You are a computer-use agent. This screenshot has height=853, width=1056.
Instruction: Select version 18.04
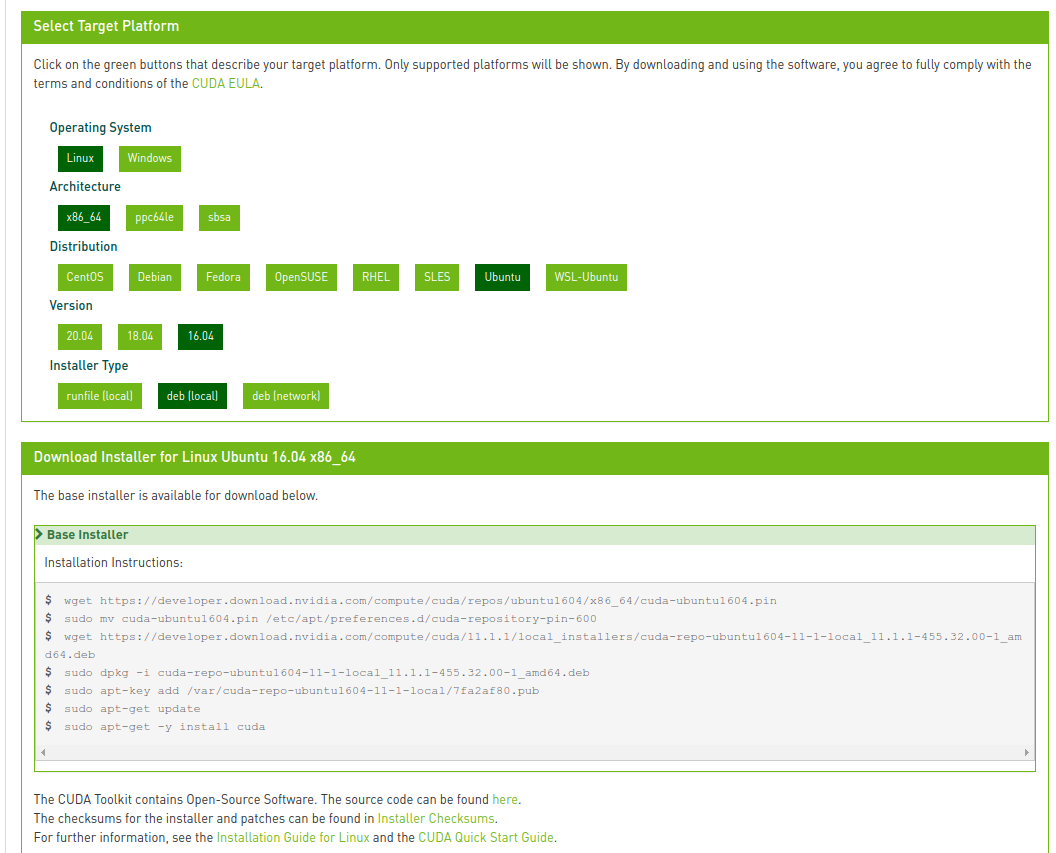click(140, 337)
